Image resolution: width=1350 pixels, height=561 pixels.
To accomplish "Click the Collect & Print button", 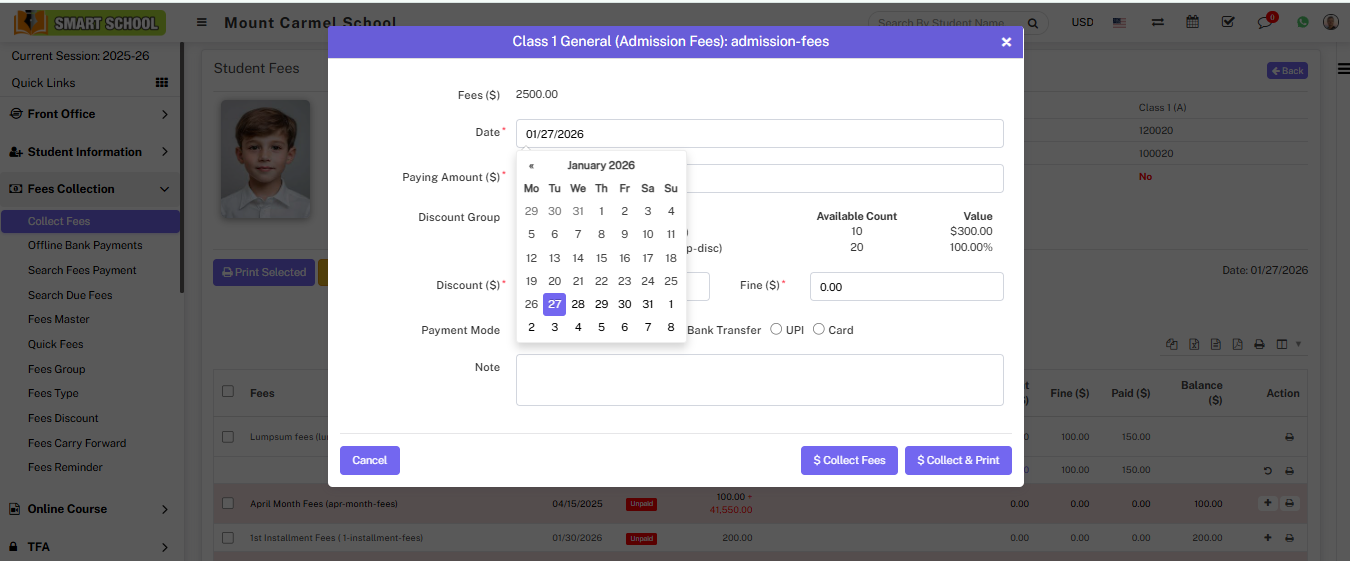I will click(958, 460).
